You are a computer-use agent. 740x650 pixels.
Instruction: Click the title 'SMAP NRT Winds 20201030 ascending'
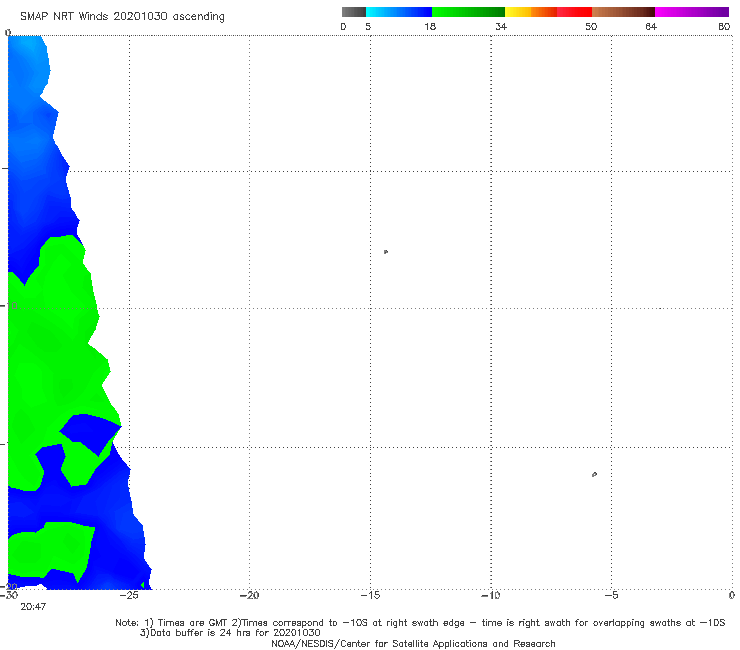(122, 17)
